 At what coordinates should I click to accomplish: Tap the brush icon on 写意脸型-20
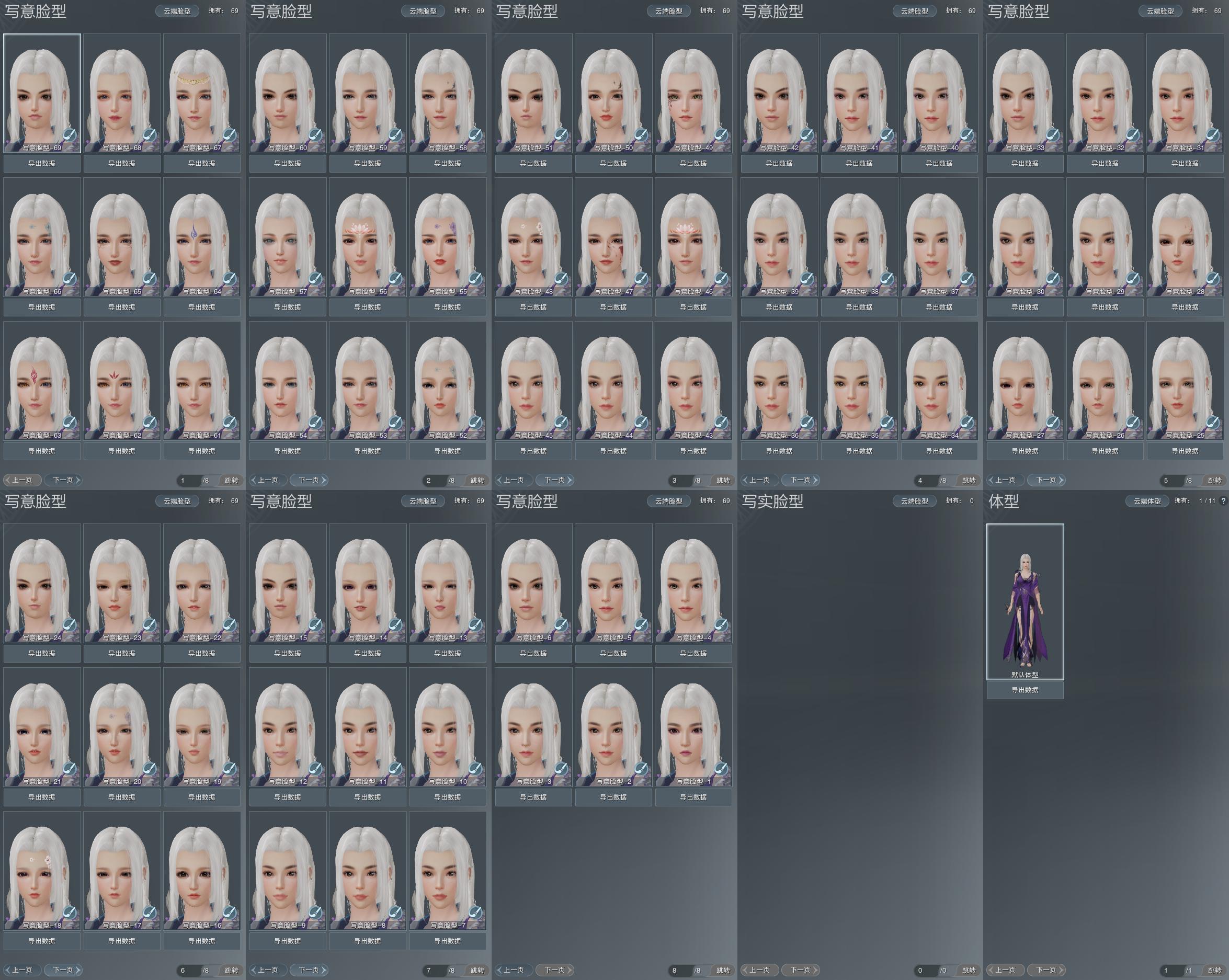[x=150, y=770]
